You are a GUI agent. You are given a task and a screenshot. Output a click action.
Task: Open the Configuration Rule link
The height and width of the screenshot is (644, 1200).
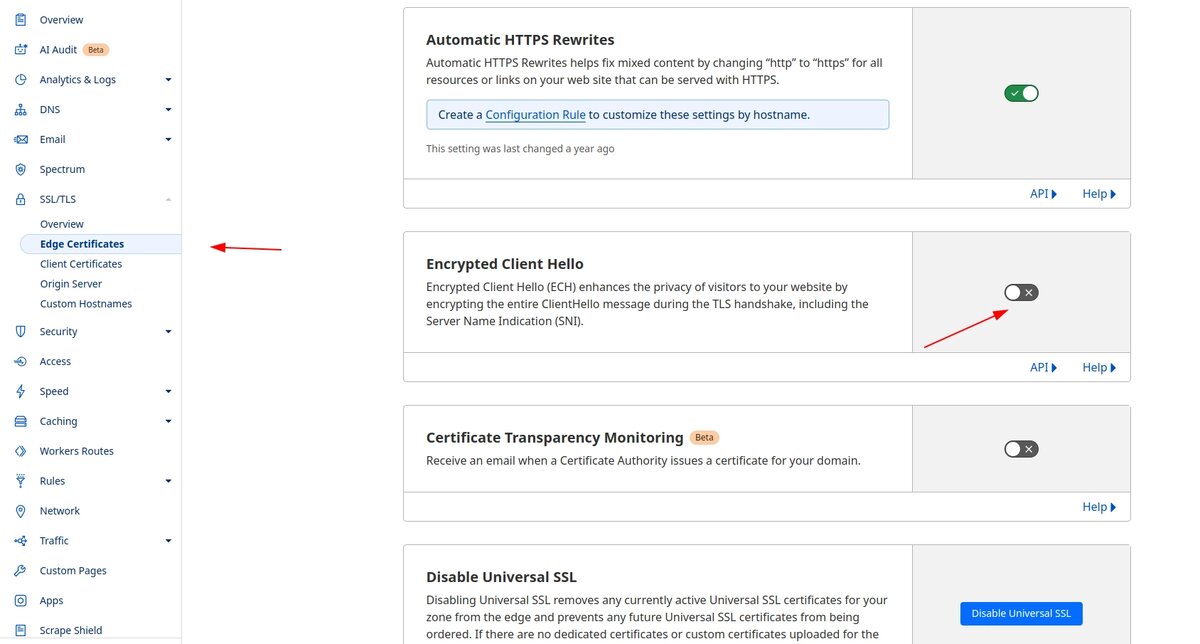tap(535, 115)
